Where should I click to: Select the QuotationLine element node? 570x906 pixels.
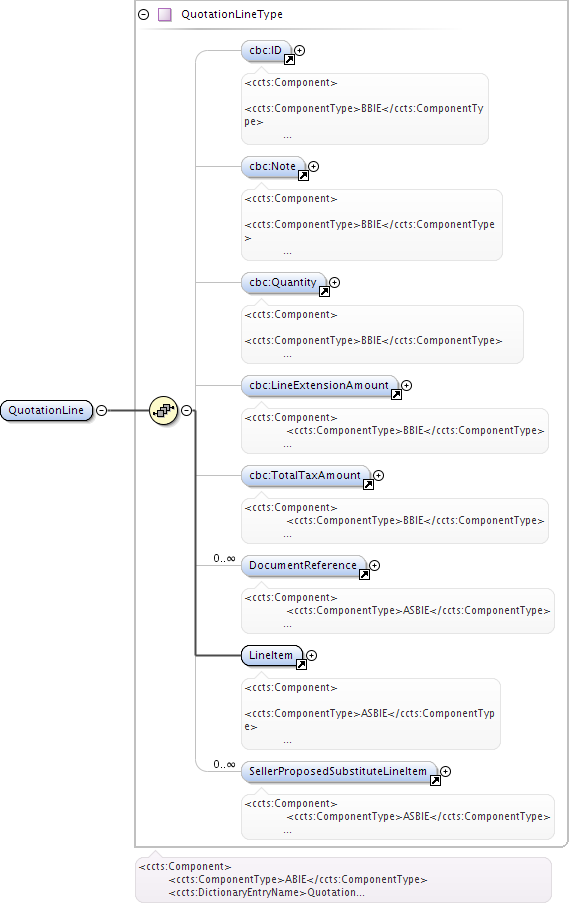click(x=46, y=410)
